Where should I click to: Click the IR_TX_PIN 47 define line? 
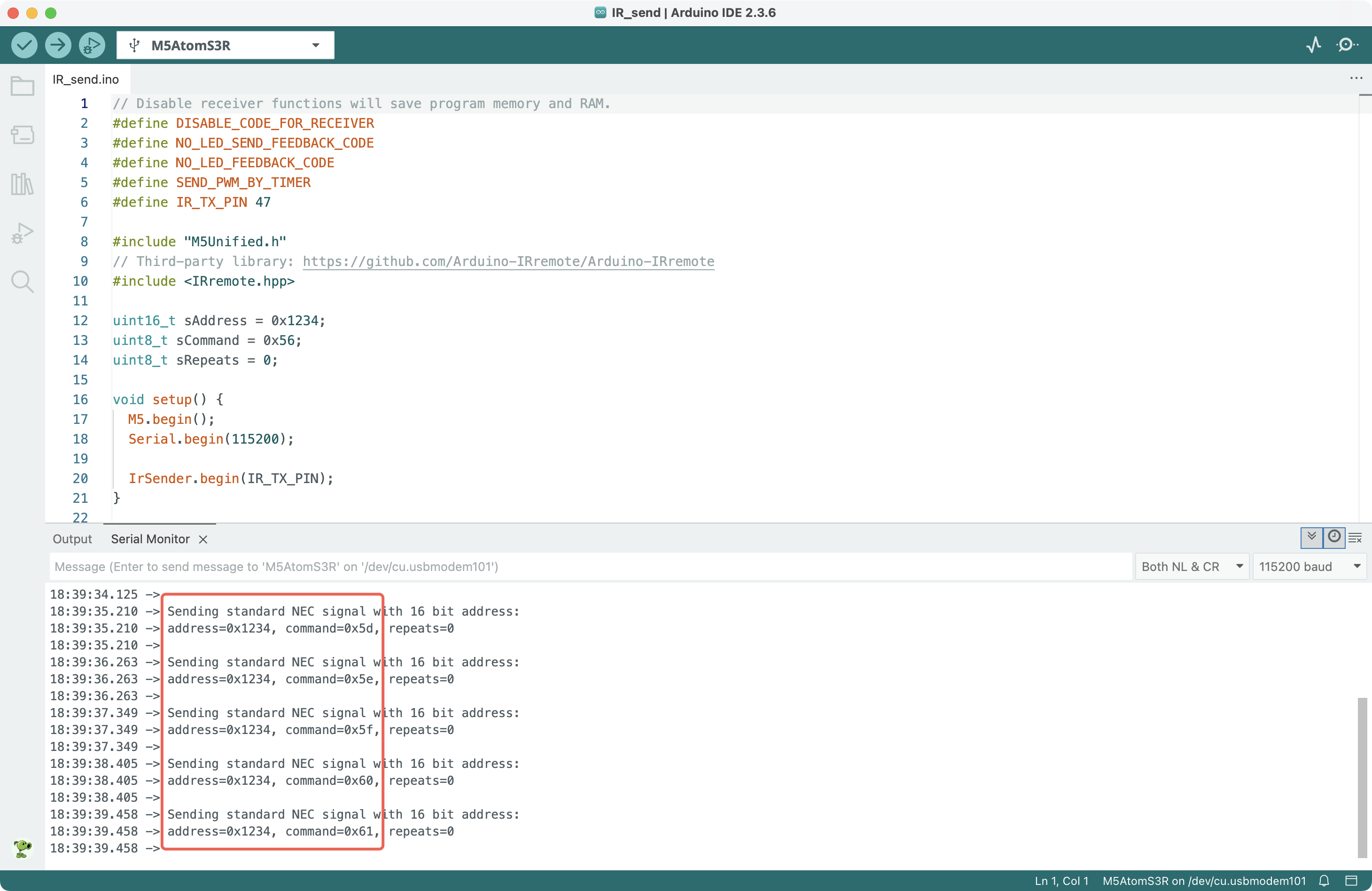pyautogui.click(x=191, y=202)
